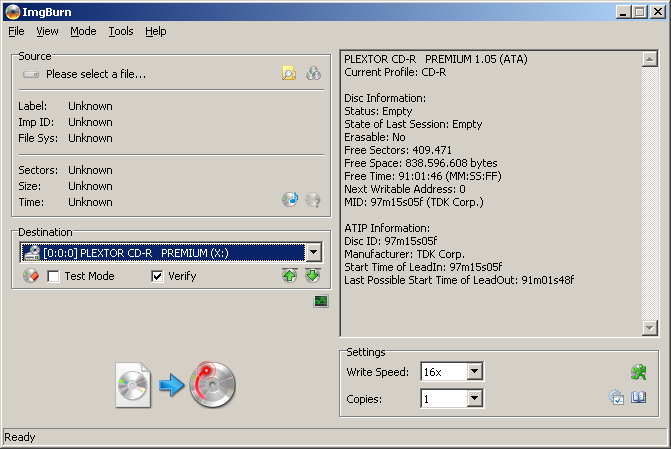Image resolution: width=671 pixels, height=449 pixels.
Task: Click the green running man speed icon
Action: [x=638, y=372]
